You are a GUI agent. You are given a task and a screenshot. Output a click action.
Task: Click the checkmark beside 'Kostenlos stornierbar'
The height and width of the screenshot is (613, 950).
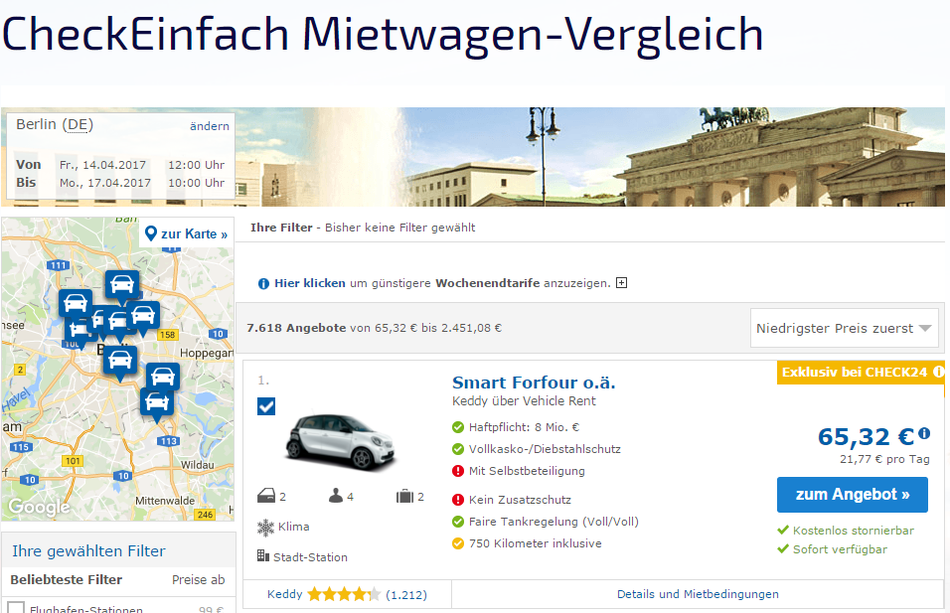[783, 530]
